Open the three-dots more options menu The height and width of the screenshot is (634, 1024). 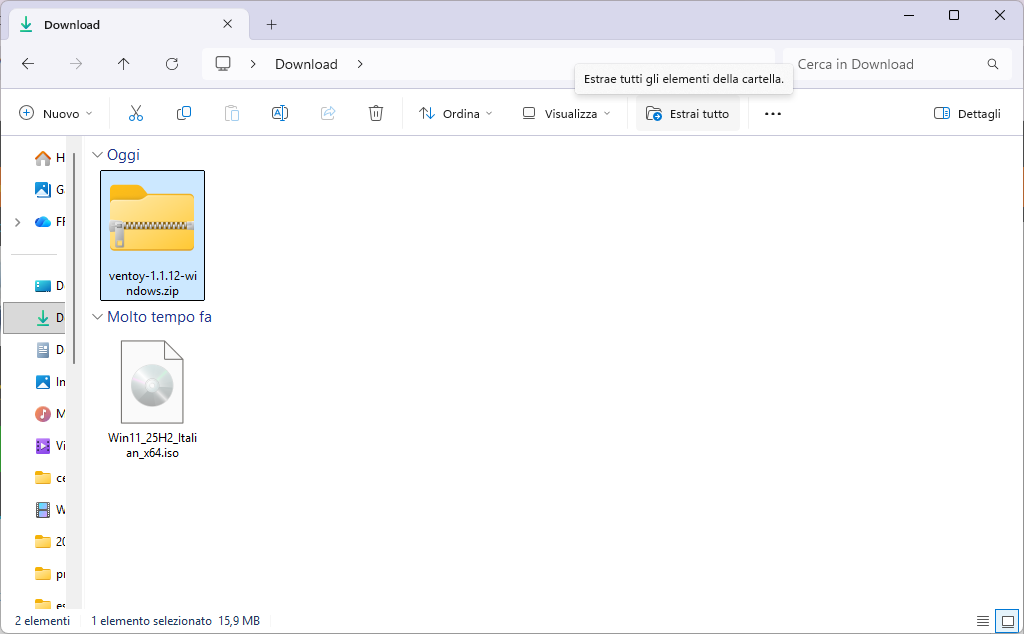(773, 114)
